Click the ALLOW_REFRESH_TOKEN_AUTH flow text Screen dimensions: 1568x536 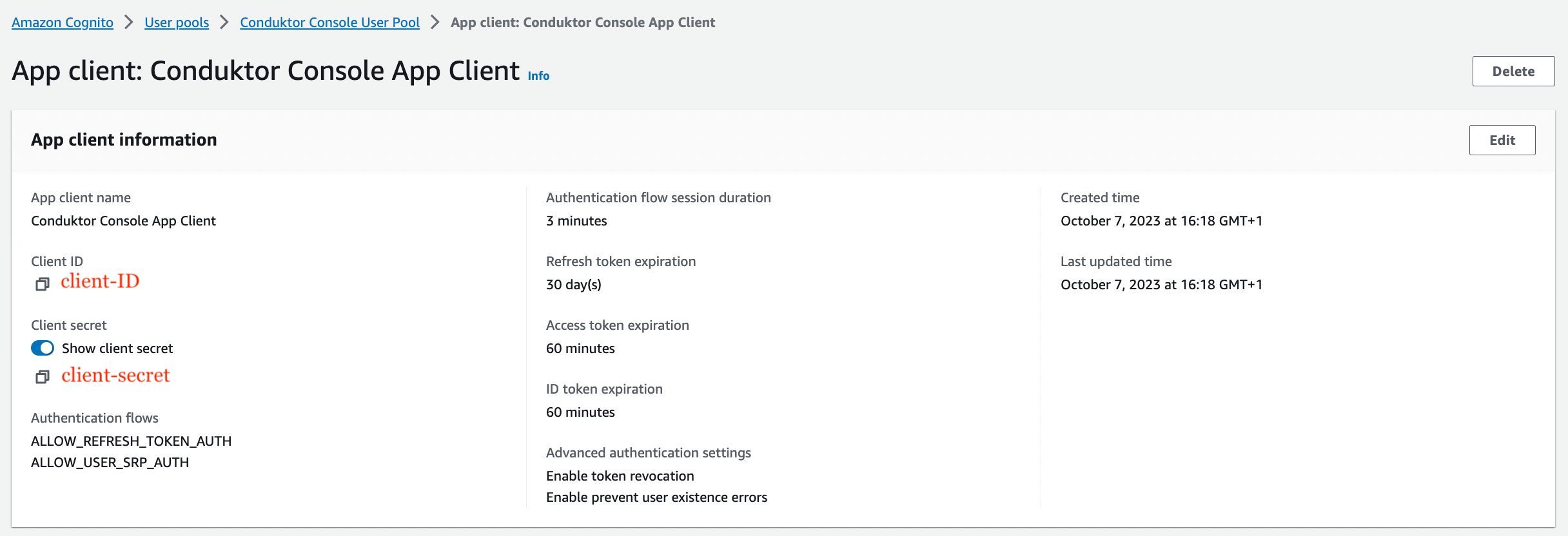132,441
